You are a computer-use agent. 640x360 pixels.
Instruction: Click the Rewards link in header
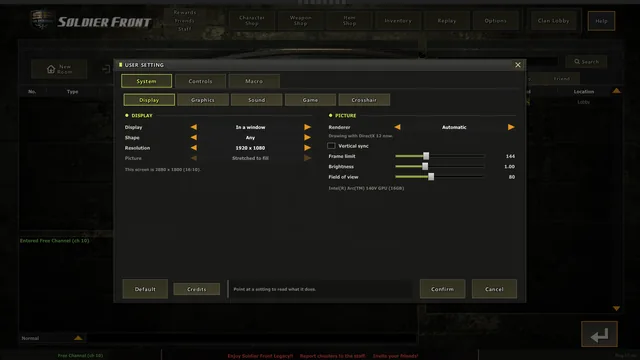pos(184,13)
